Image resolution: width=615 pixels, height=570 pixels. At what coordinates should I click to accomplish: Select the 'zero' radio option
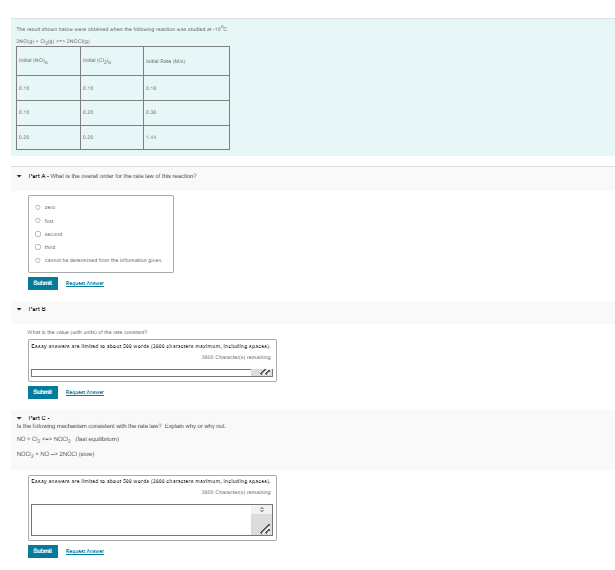(38, 207)
